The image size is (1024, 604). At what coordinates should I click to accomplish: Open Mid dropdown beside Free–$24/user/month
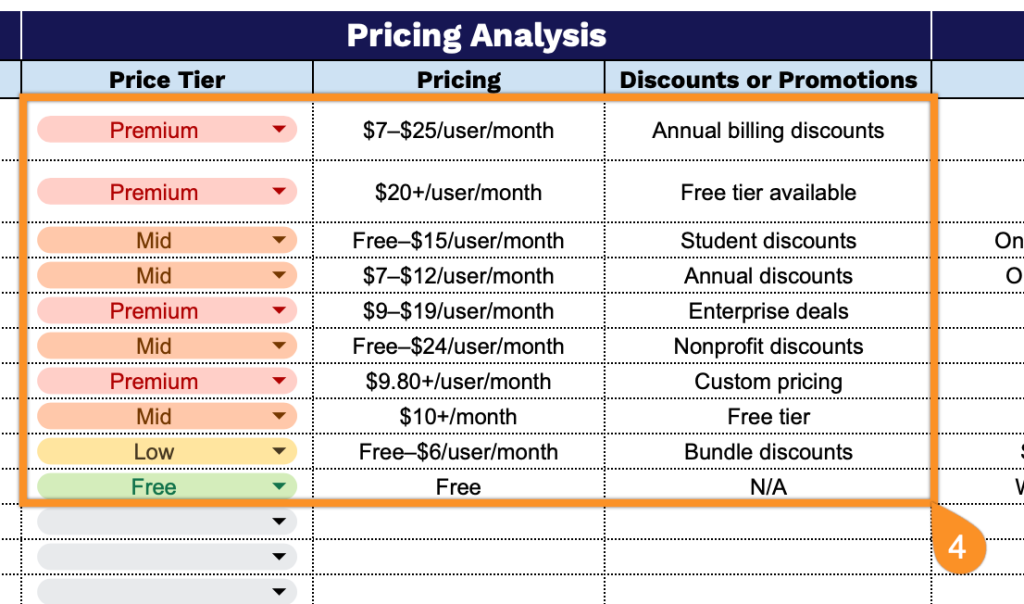pyautogui.click(x=279, y=346)
